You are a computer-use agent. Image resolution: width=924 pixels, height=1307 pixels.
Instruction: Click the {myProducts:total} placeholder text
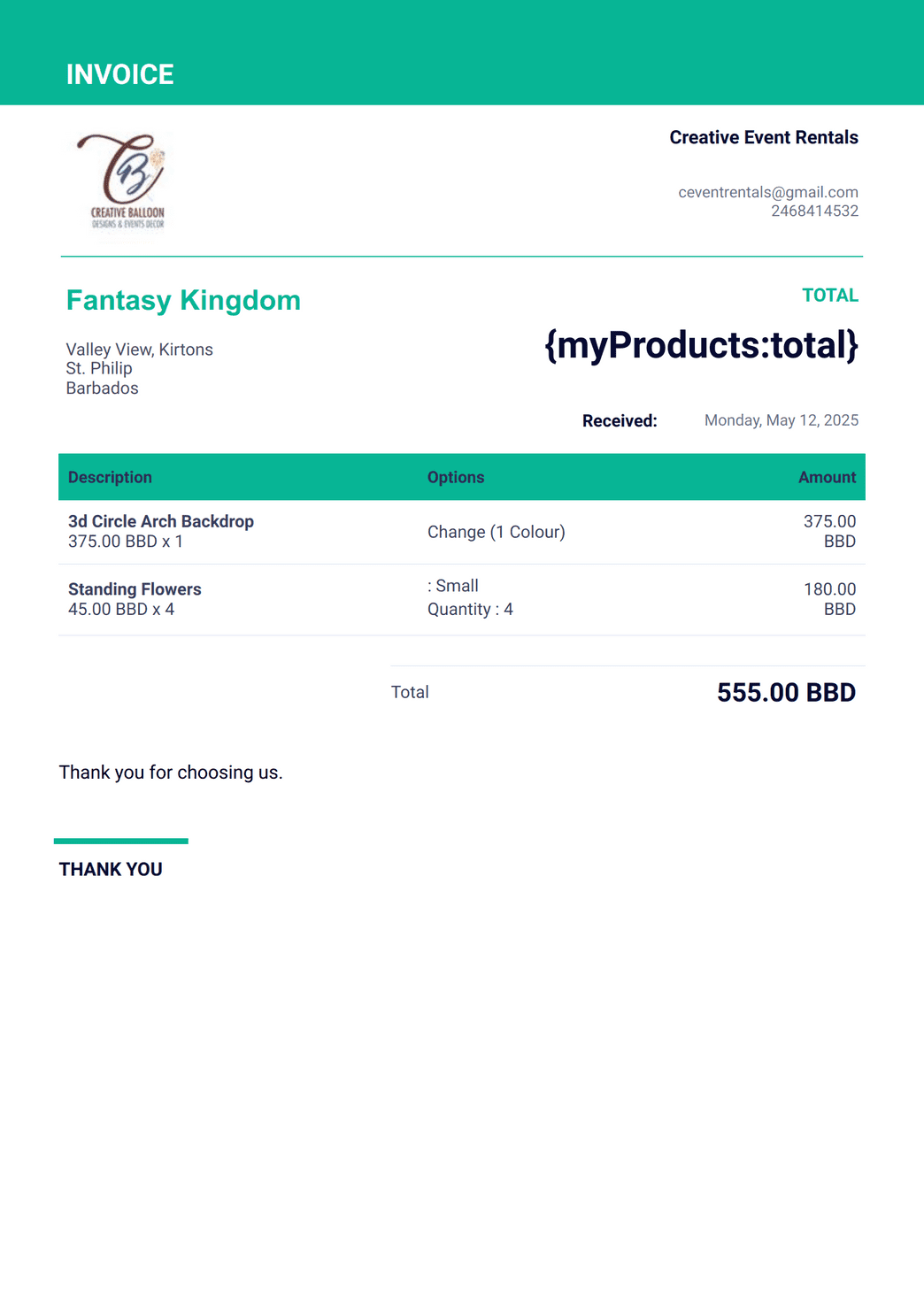pyautogui.click(x=701, y=344)
